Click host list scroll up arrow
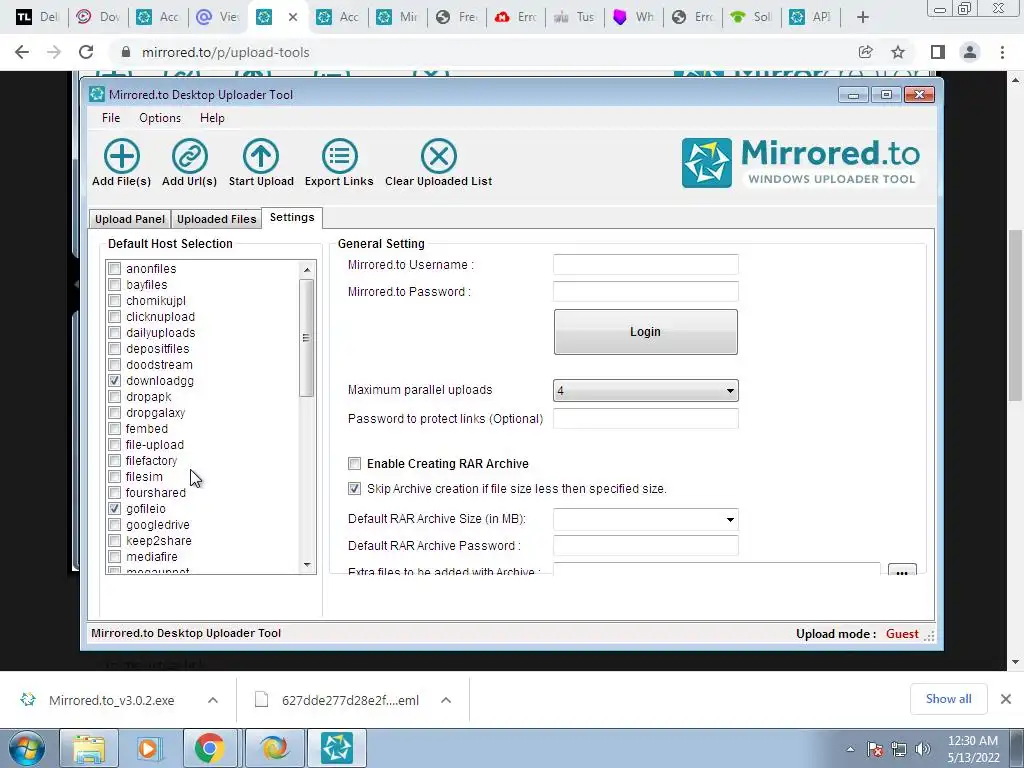The height and width of the screenshot is (768, 1024). pos(307,269)
